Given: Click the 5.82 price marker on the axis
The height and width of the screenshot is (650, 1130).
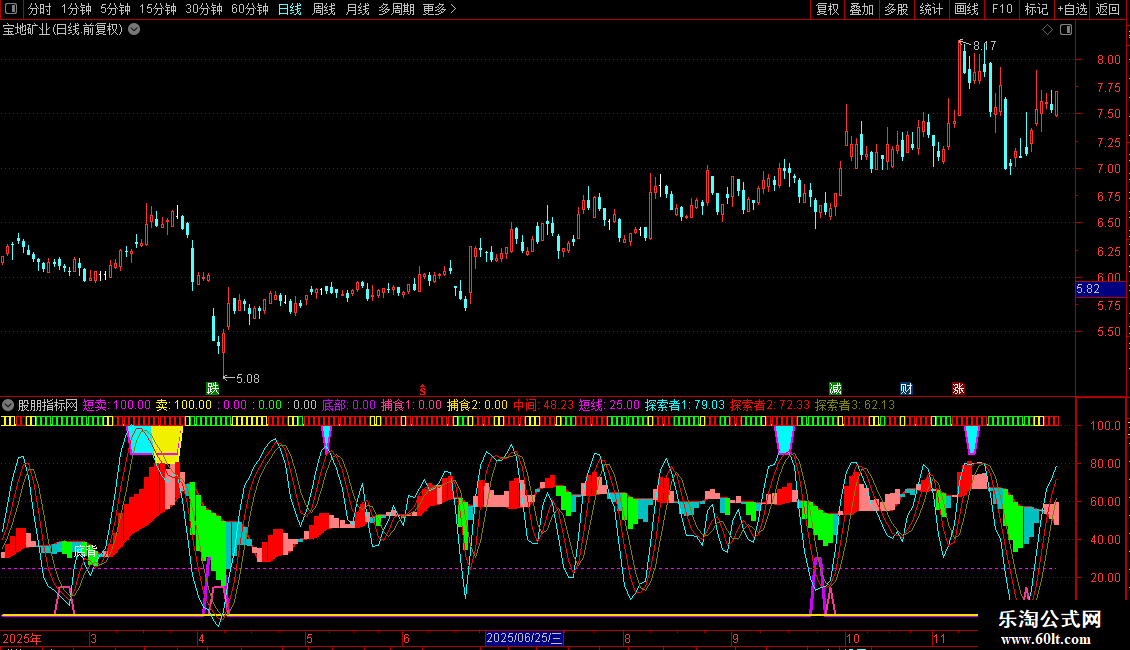Looking at the screenshot, I should click(x=1088, y=289).
